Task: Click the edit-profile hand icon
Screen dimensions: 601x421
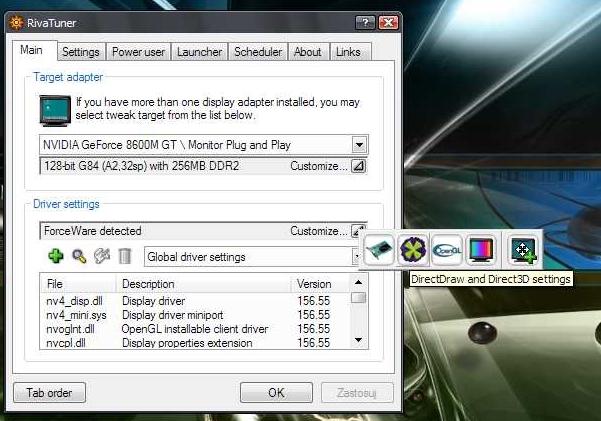Action: (x=102, y=256)
